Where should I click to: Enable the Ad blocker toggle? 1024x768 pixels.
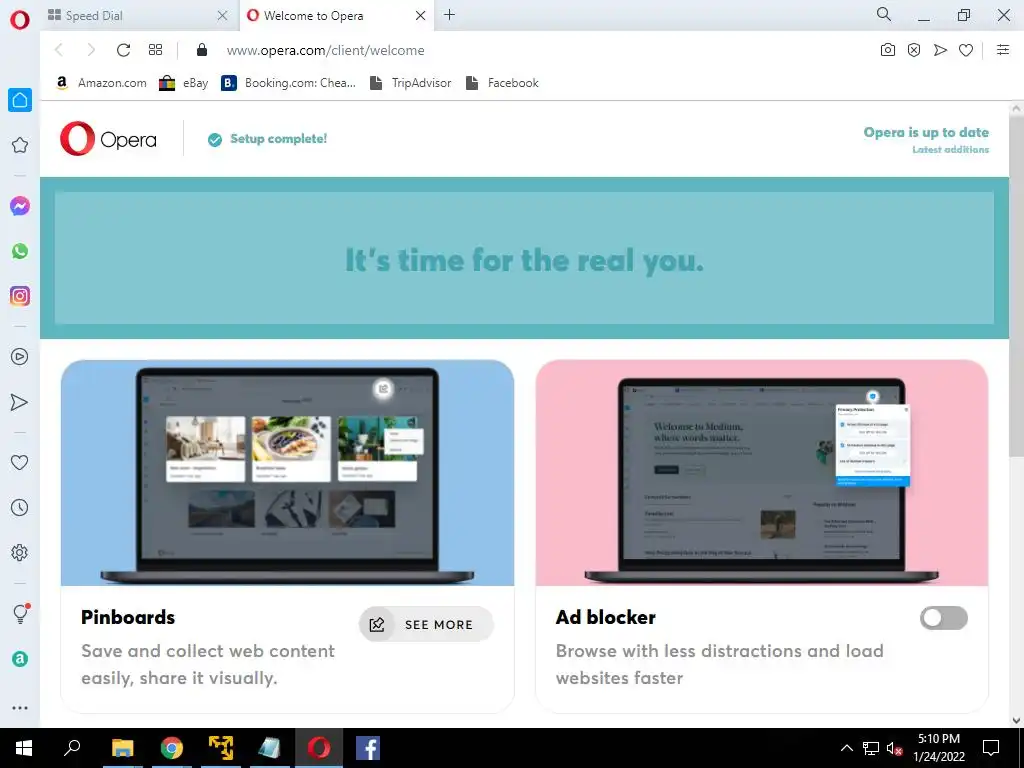pos(944,618)
